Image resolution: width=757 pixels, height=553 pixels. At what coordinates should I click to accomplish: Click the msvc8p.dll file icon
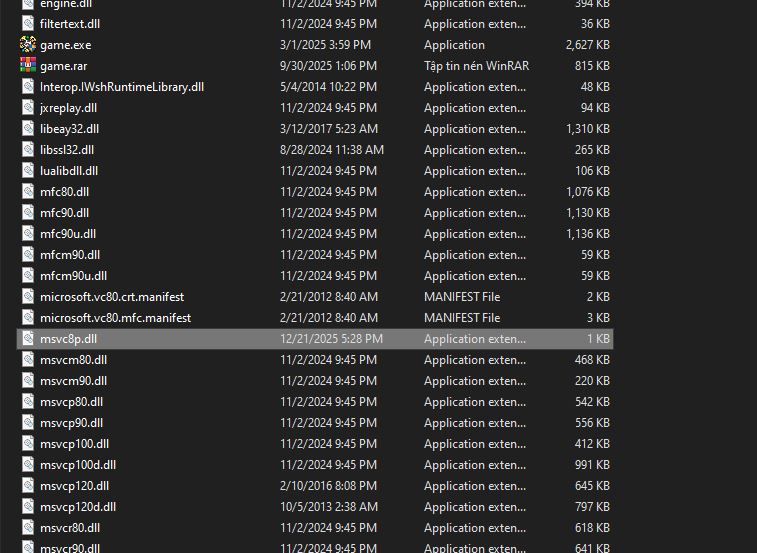click(27, 339)
